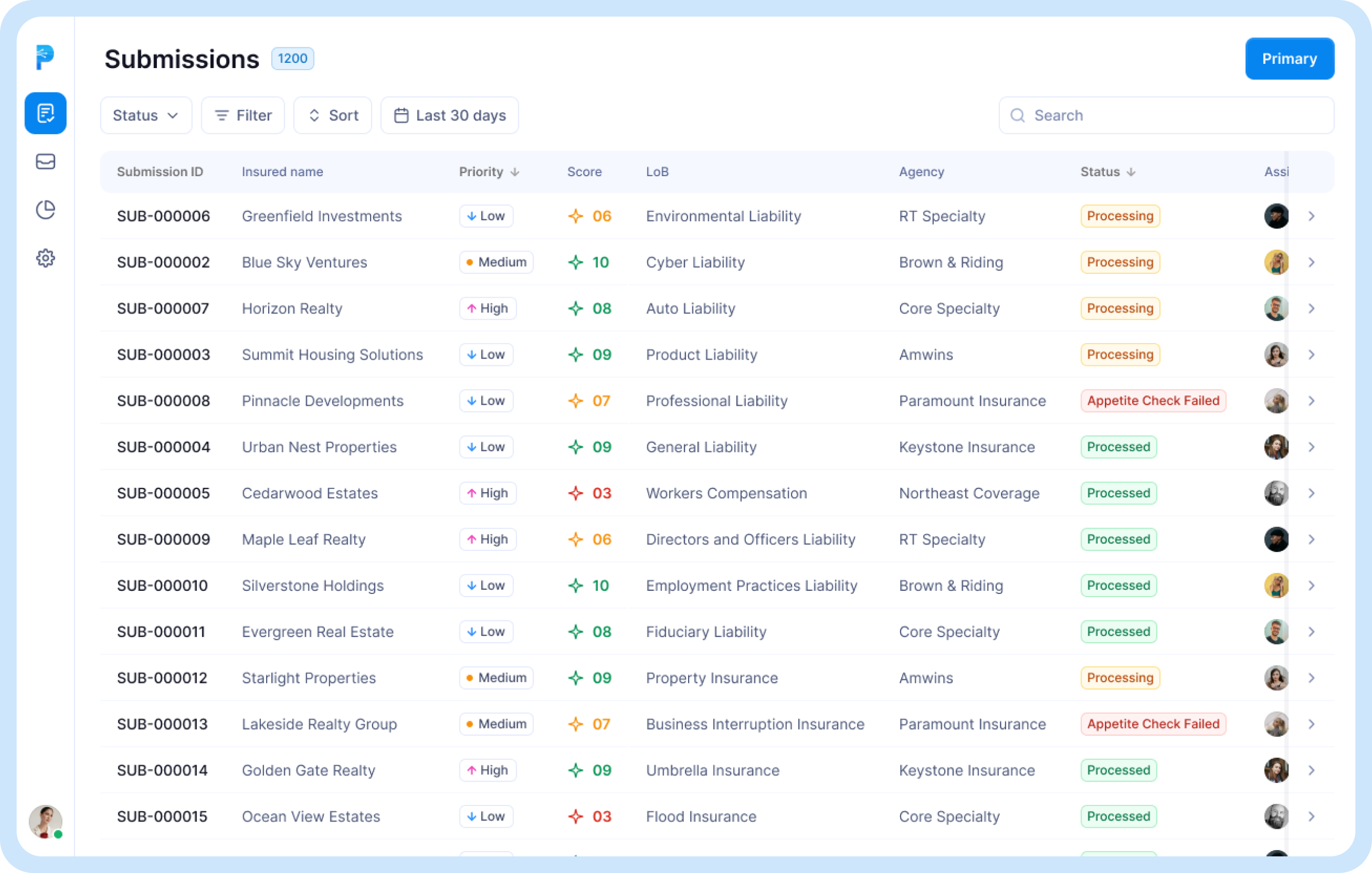
Task: Click Appetite Check Failed badge for Pinnacle Developments
Action: click(x=1153, y=401)
